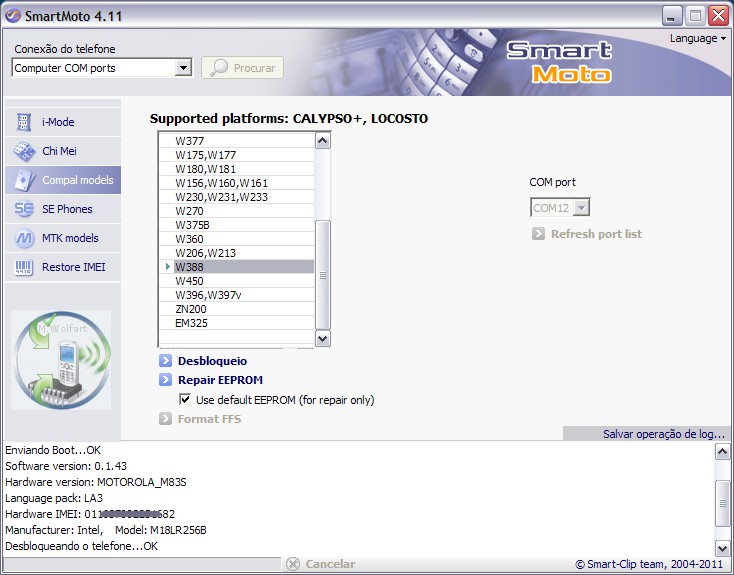Open the Language menu
The image size is (734, 575).
click(698, 38)
